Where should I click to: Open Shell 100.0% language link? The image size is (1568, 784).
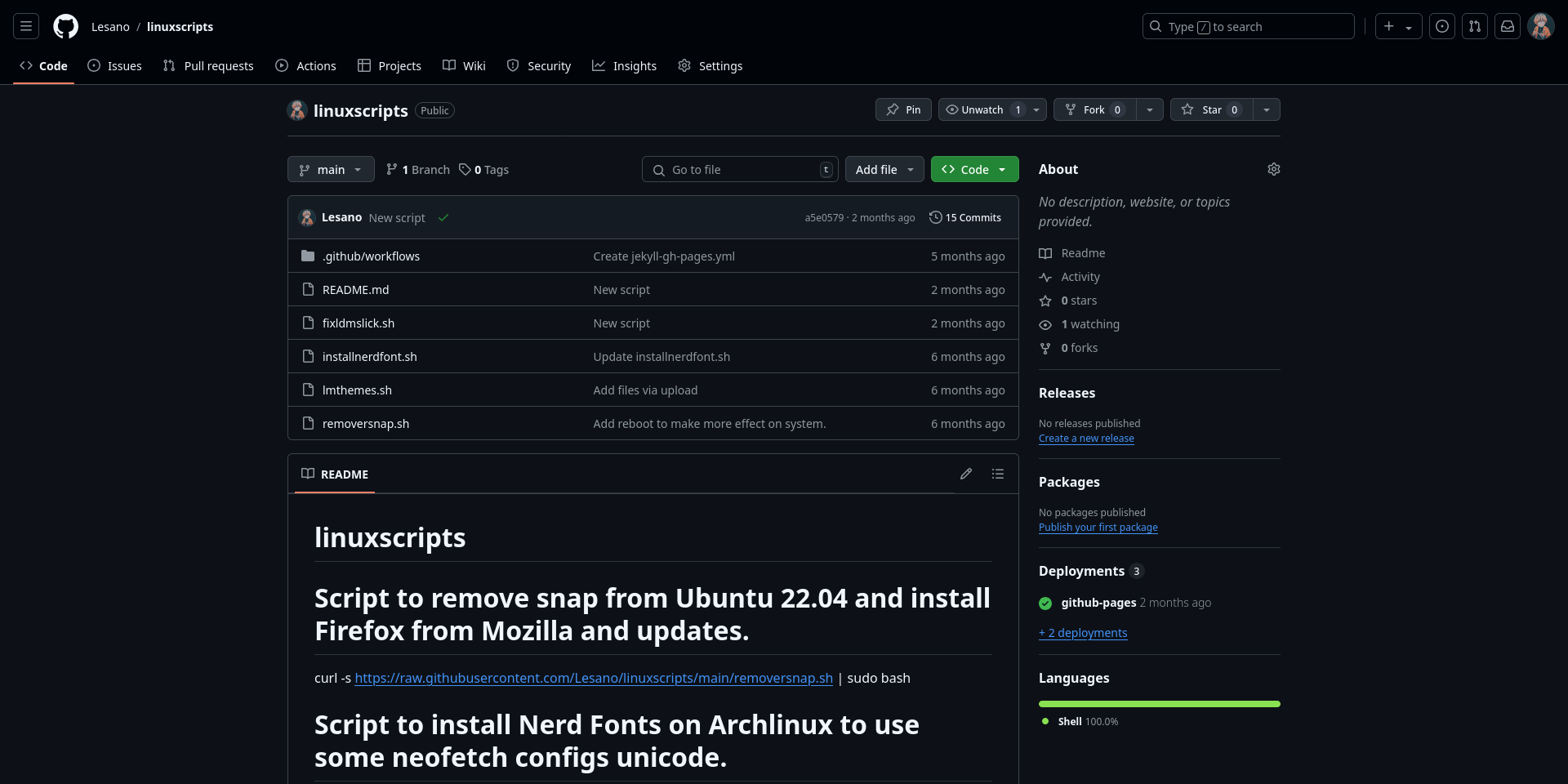tap(1080, 722)
